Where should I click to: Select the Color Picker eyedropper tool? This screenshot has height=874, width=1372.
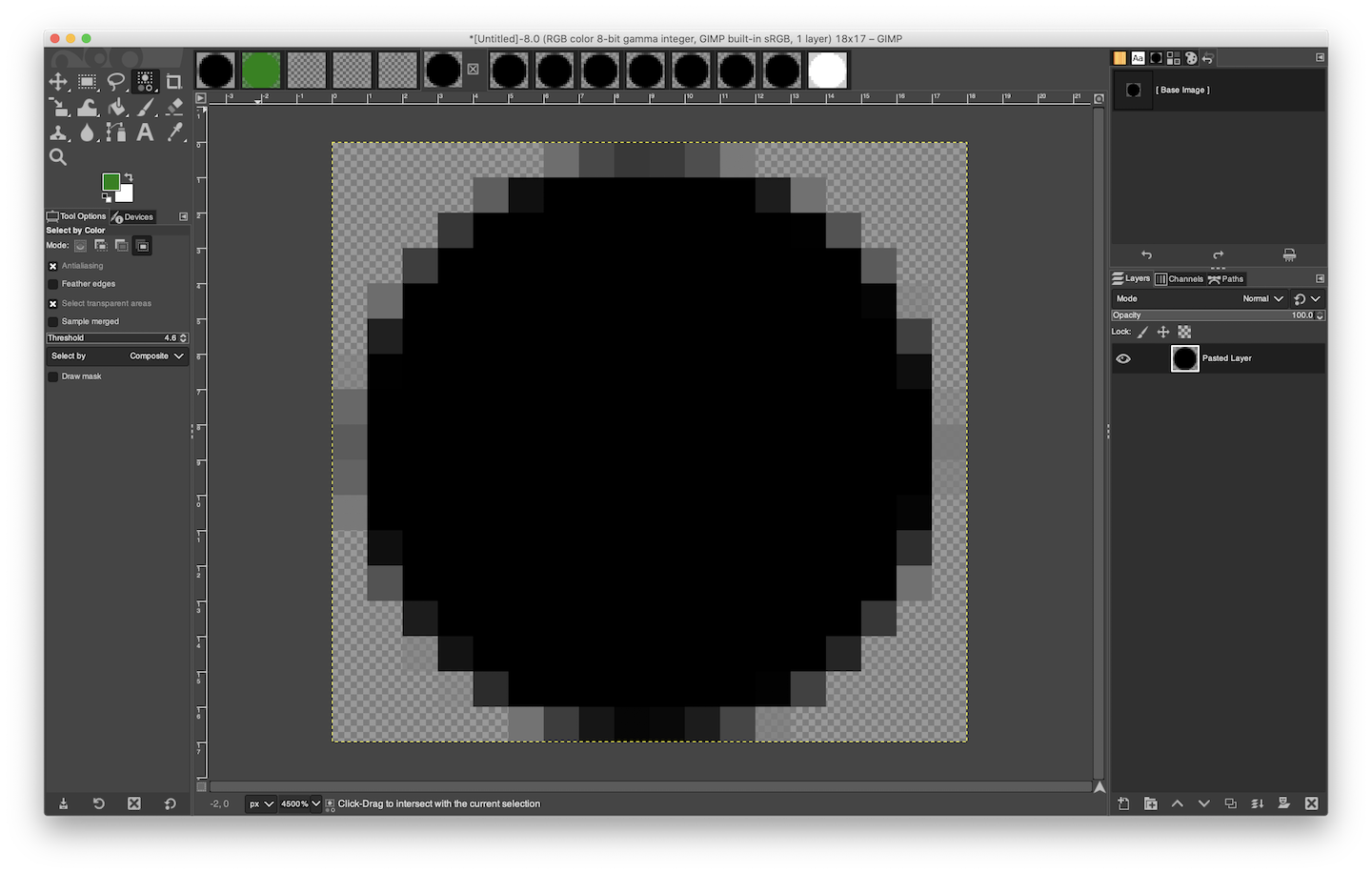pos(173,132)
